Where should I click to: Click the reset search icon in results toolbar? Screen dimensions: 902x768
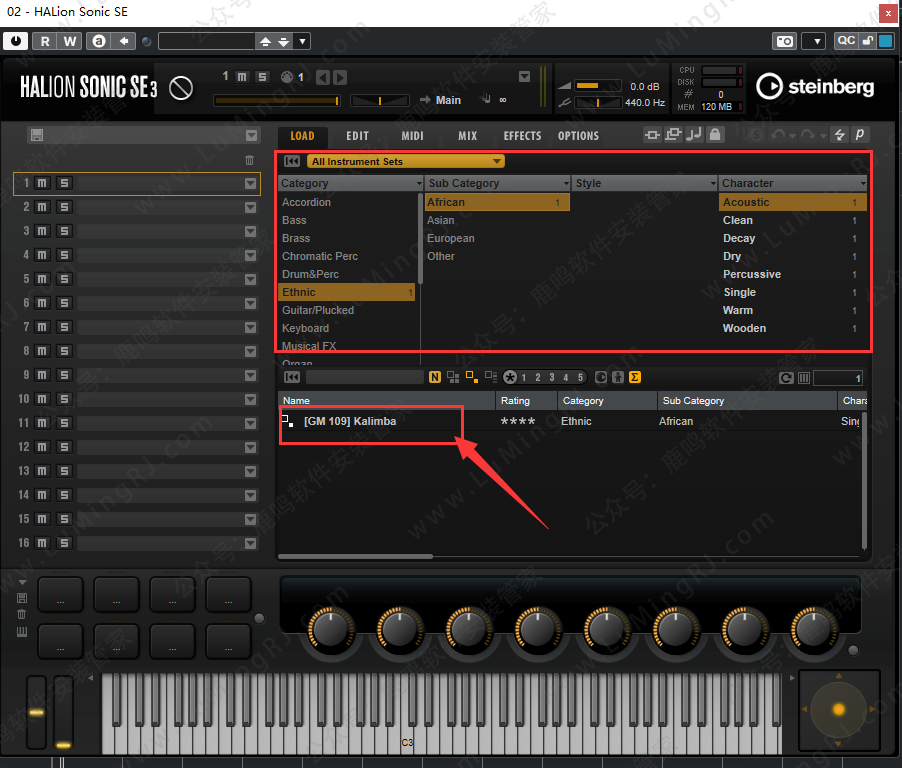click(x=292, y=377)
